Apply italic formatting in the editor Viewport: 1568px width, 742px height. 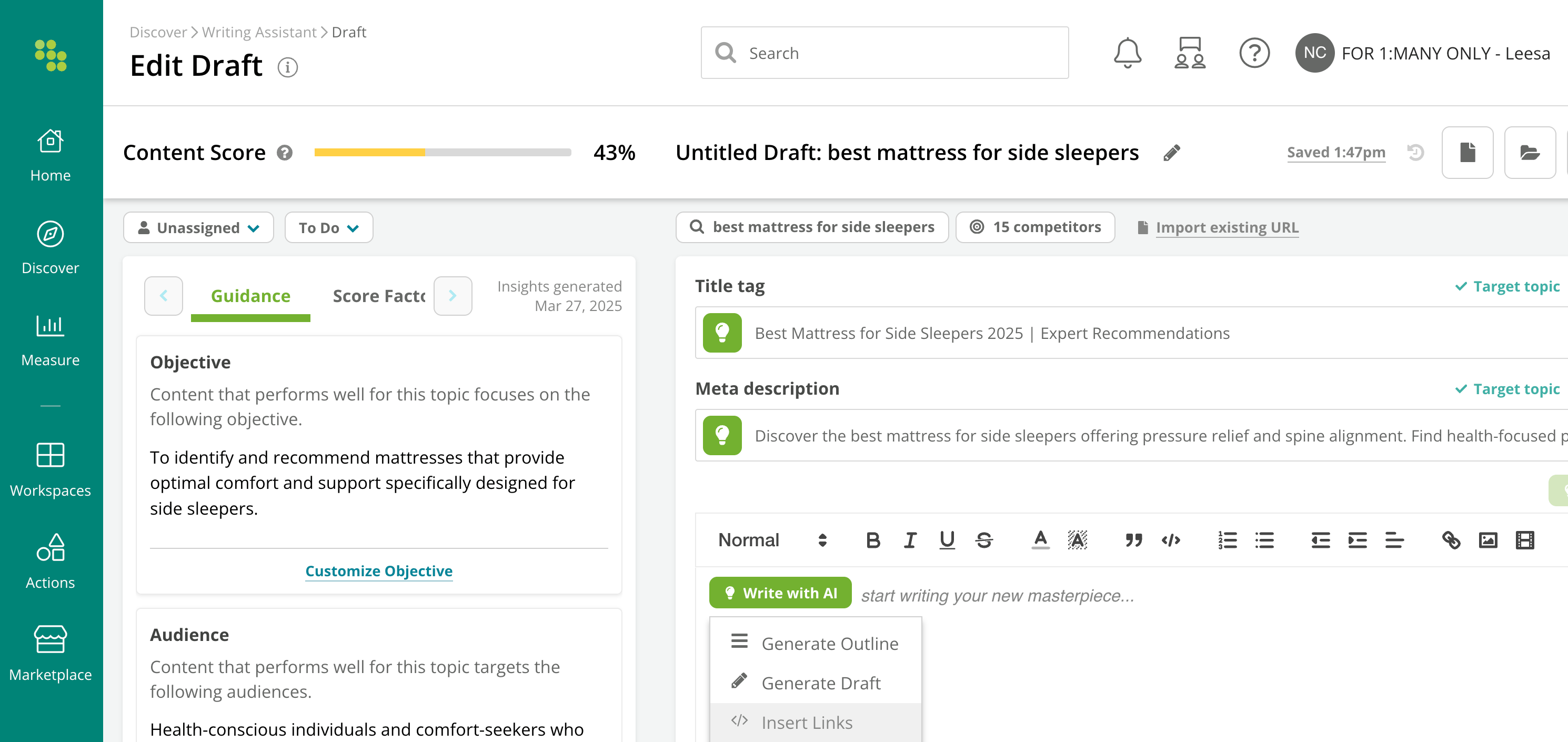910,540
